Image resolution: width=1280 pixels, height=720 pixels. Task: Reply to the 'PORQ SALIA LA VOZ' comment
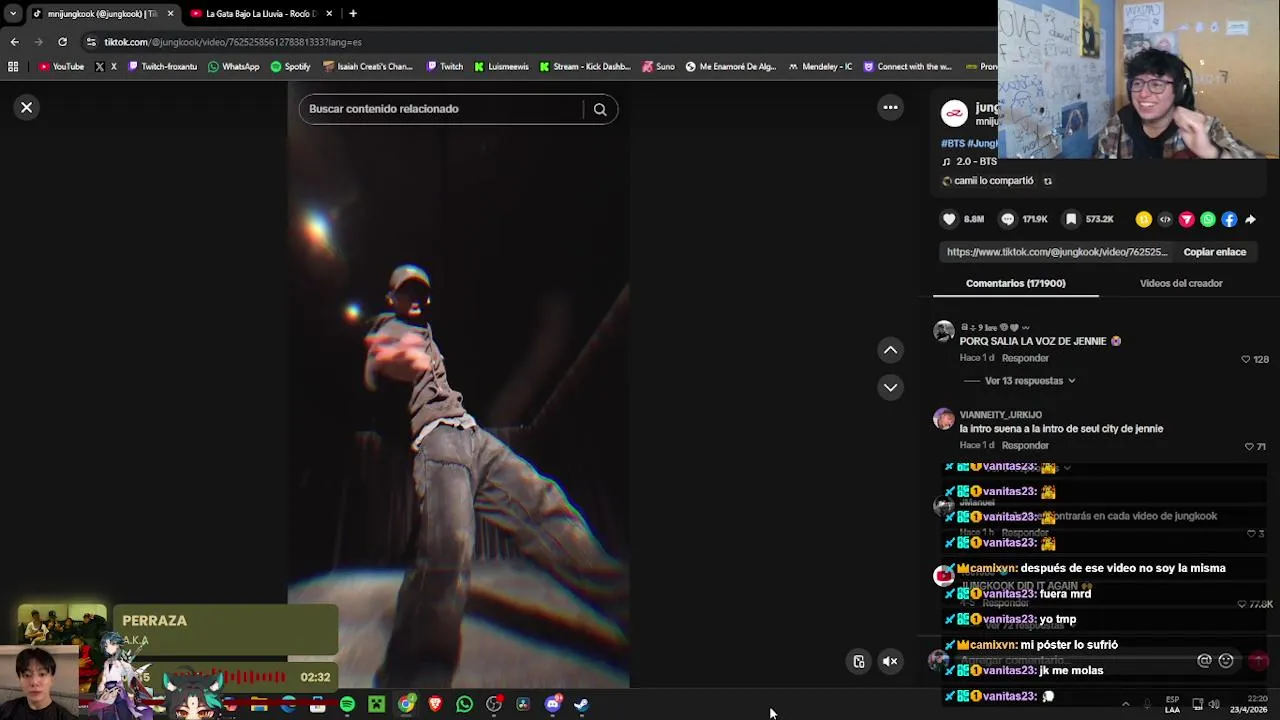1025,358
